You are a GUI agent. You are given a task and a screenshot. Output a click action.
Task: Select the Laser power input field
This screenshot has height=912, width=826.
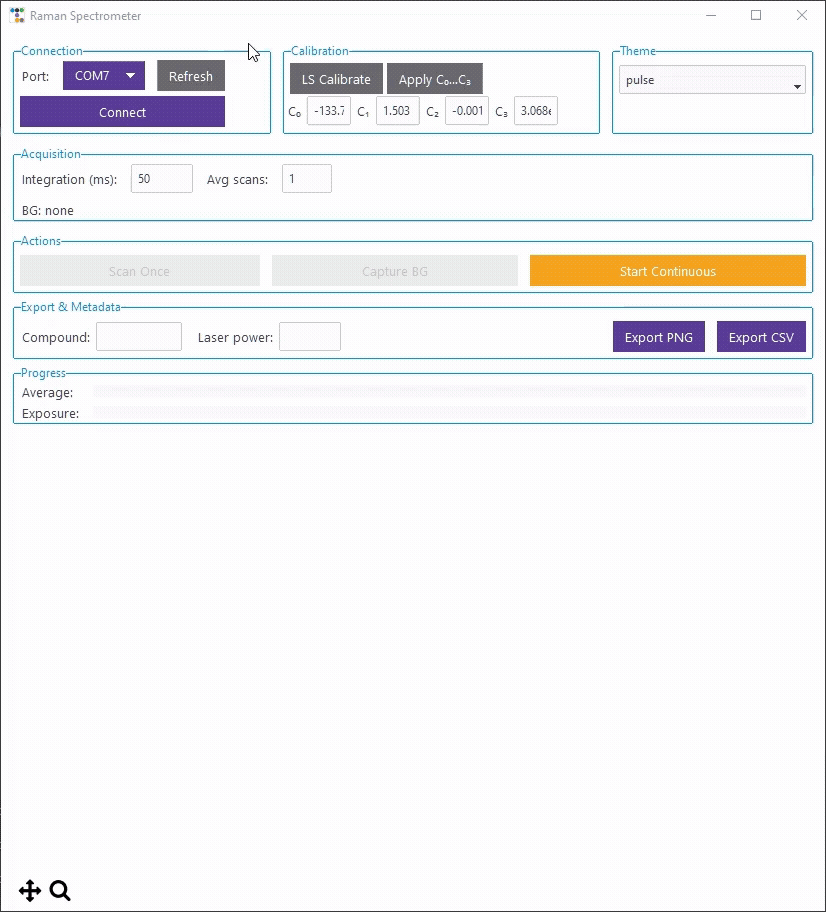point(310,337)
